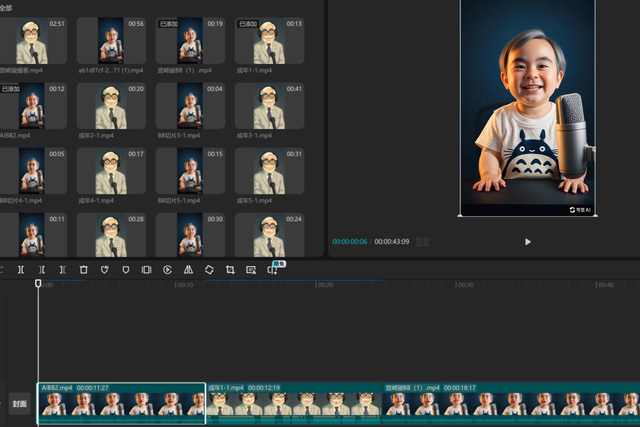Click the delete (trash) icon in timeline toolbar
The width and height of the screenshot is (640, 427).
point(83,270)
